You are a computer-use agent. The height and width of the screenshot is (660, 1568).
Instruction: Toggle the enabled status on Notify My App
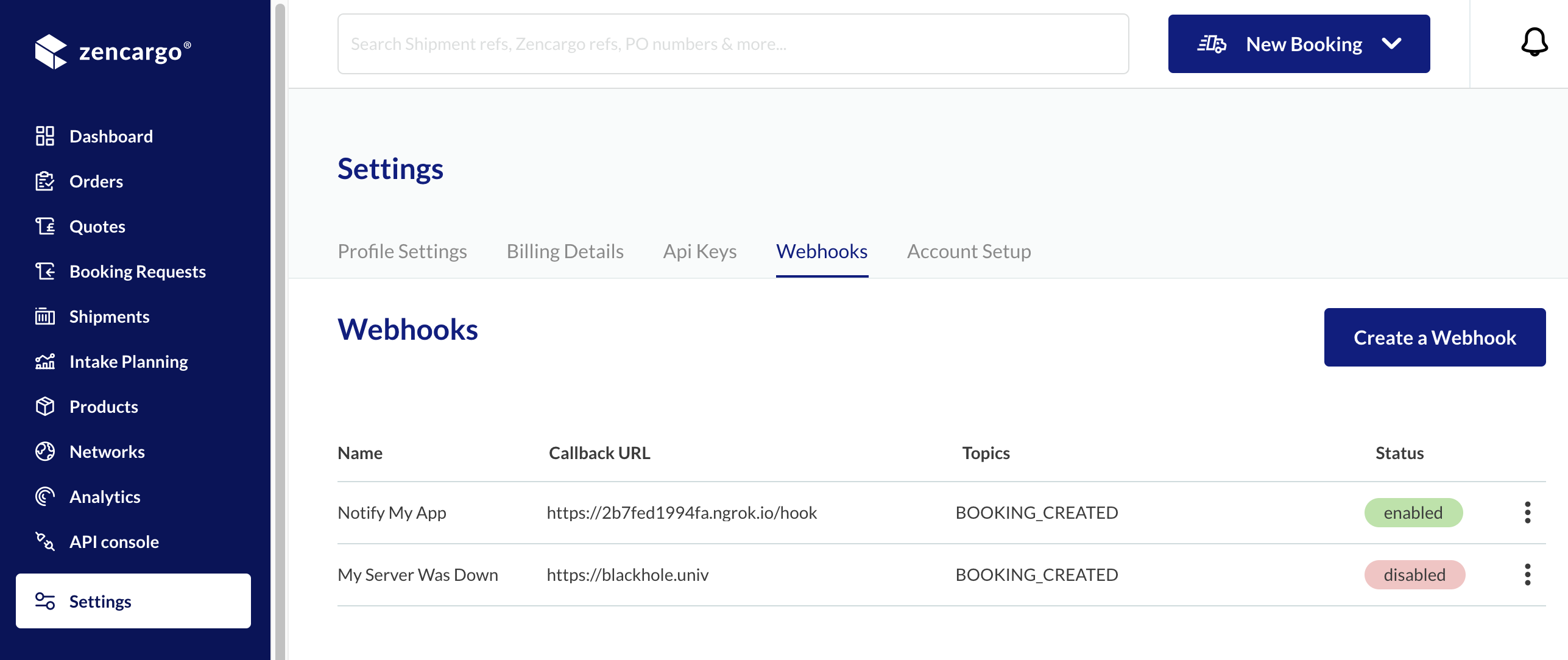tap(1413, 512)
